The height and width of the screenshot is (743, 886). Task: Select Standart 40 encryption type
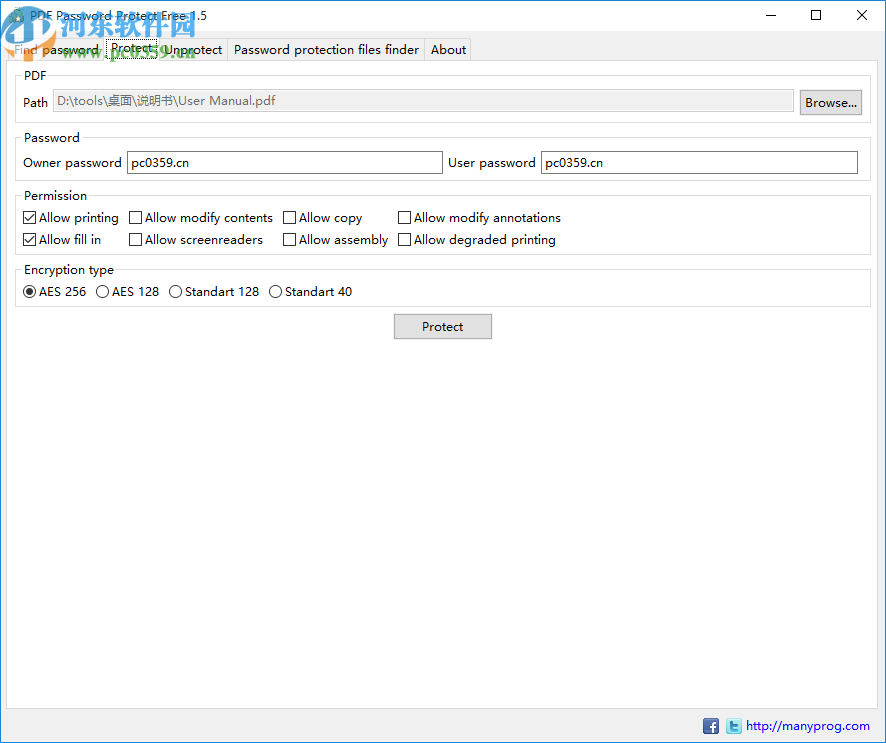[x=275, y=291]
